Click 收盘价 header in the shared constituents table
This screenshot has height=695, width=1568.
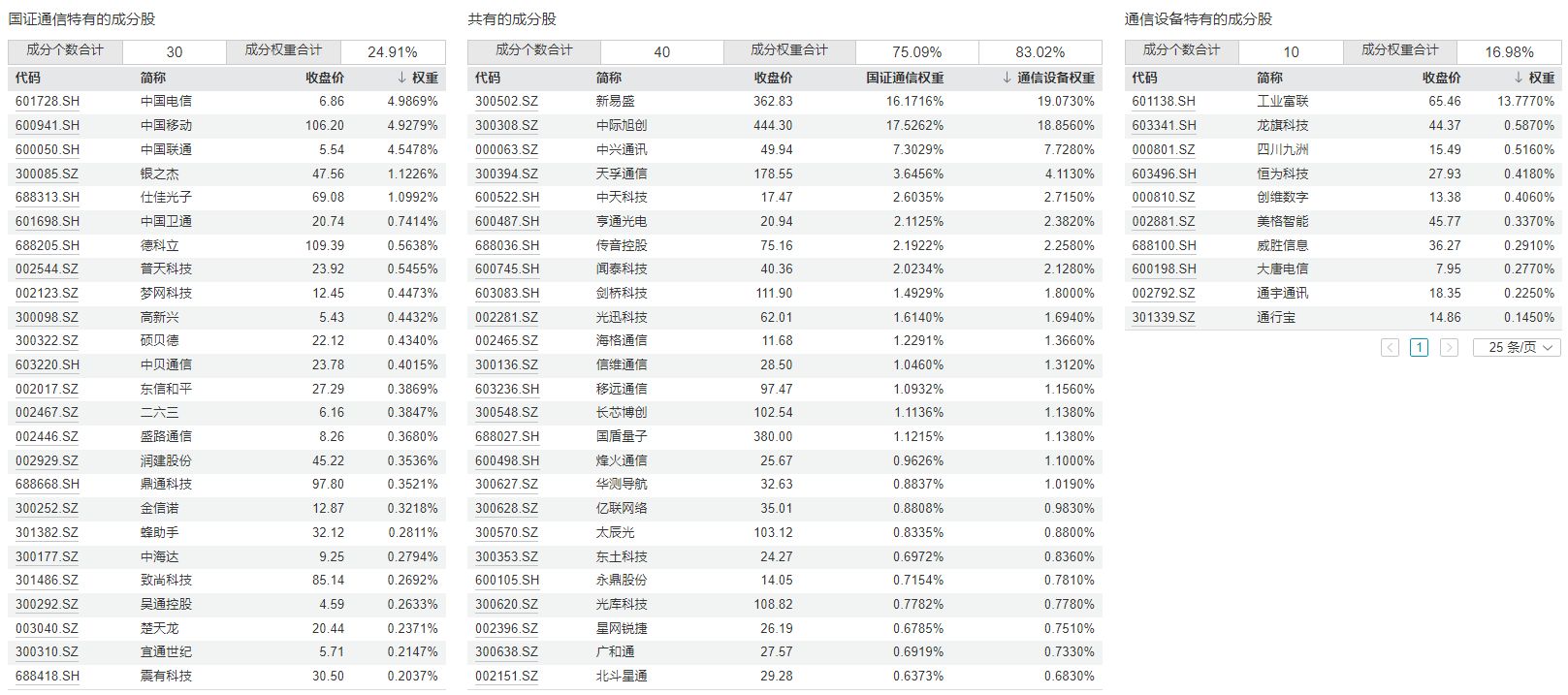pyautogui.click(x=773, y=78)
